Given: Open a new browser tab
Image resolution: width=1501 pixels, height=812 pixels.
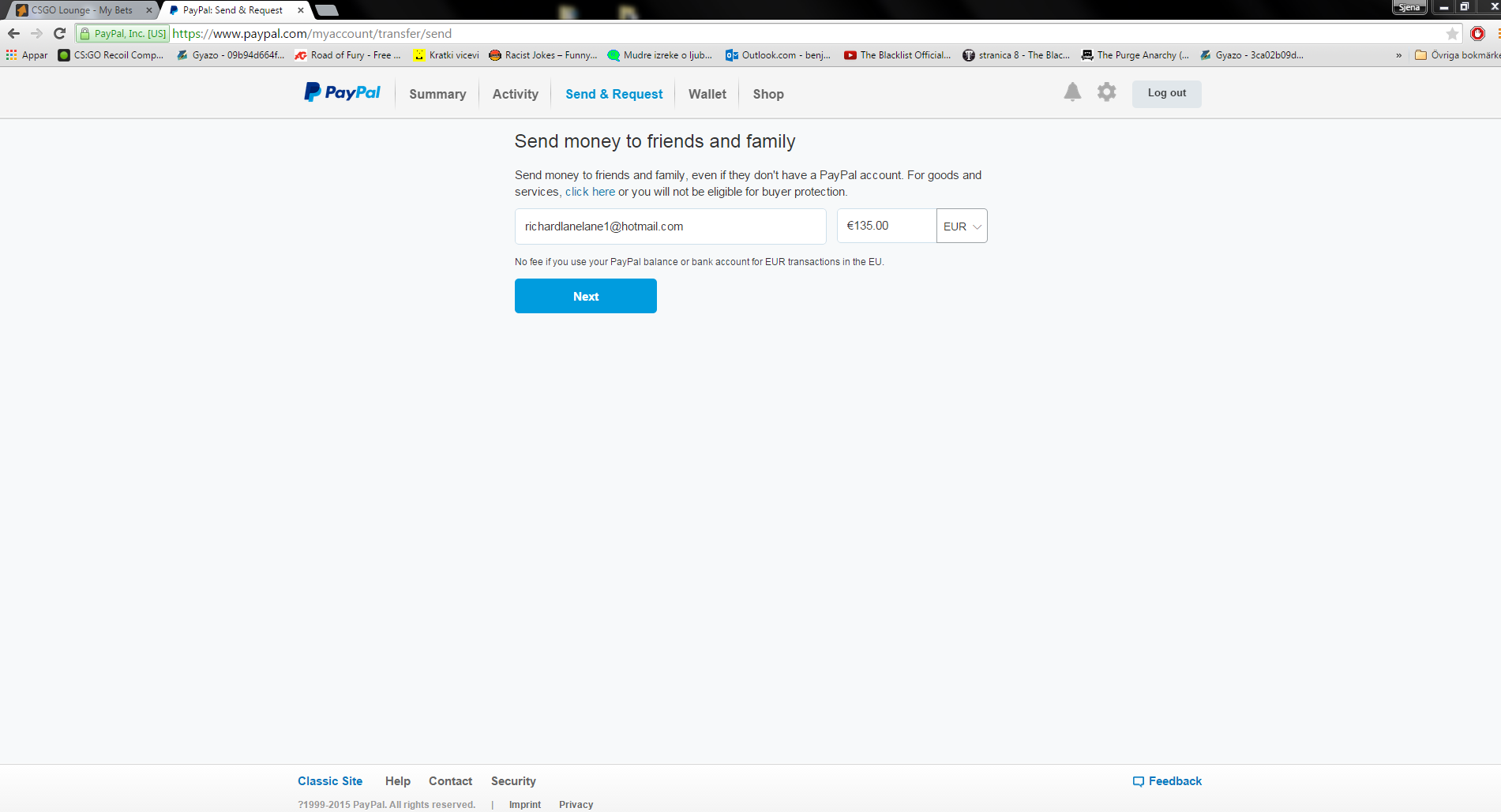Looking at the screenshot, I should (x=327, y=10).
